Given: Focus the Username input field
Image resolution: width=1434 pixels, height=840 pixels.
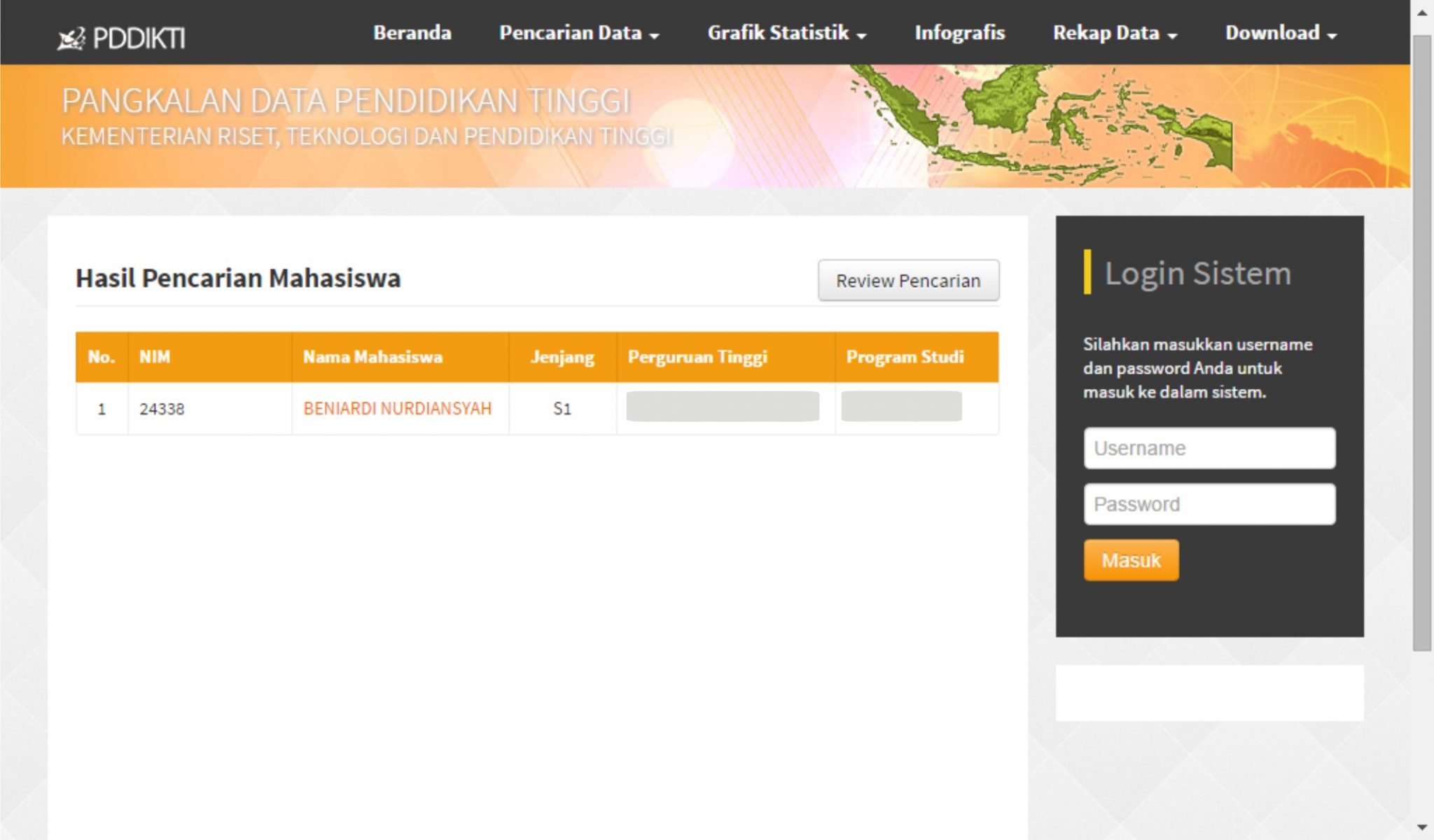Looking at the screenshot, I should coord(1209,448).
